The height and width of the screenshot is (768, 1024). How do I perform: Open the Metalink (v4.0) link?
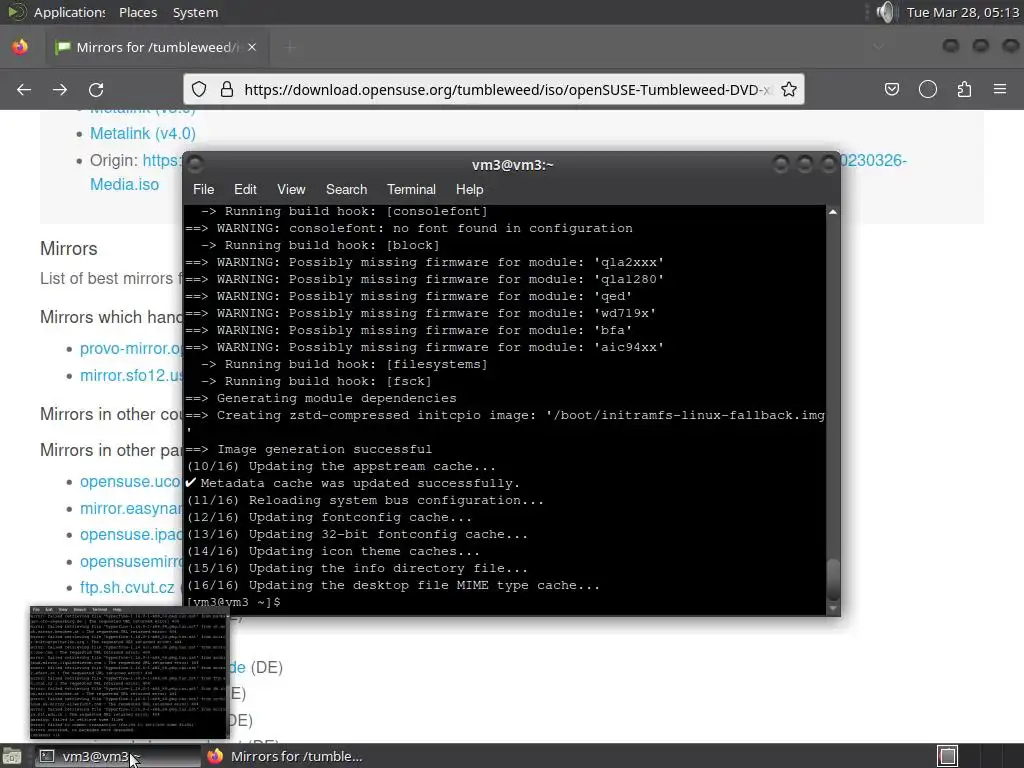142,133
